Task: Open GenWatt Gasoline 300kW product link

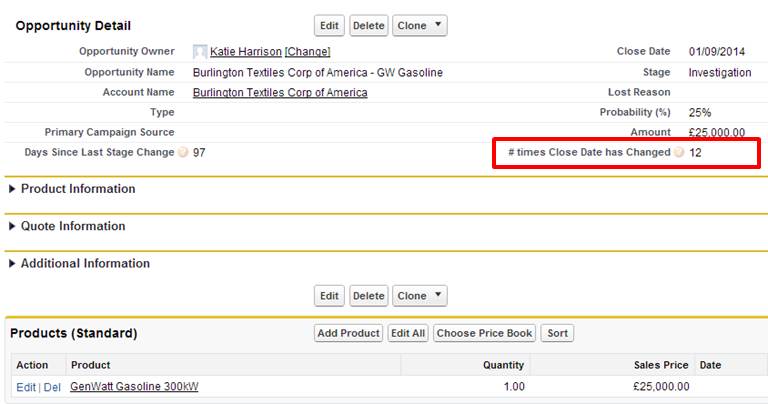Action: click(x=134, y=387)
